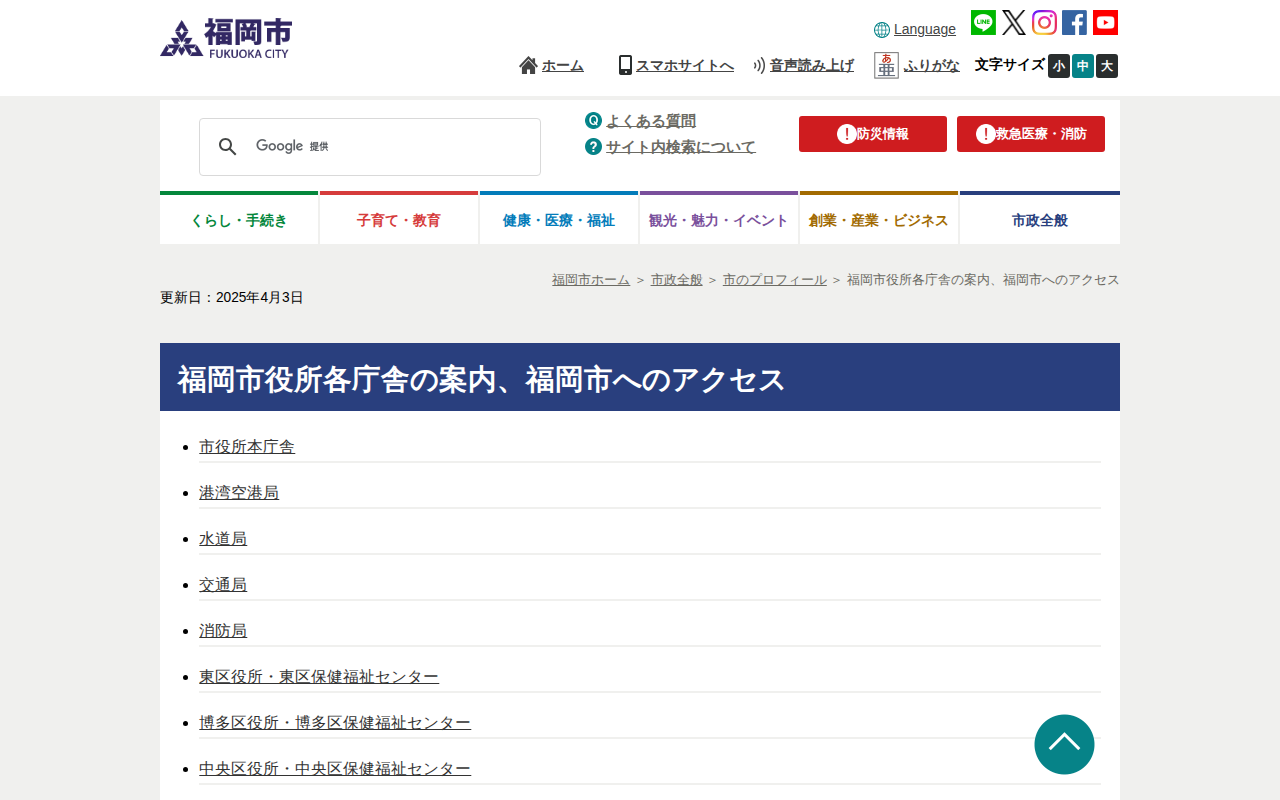Select the 観光・魅力・イベント tab
This screenshot has width=1280, height=800.
click(719, 220)
